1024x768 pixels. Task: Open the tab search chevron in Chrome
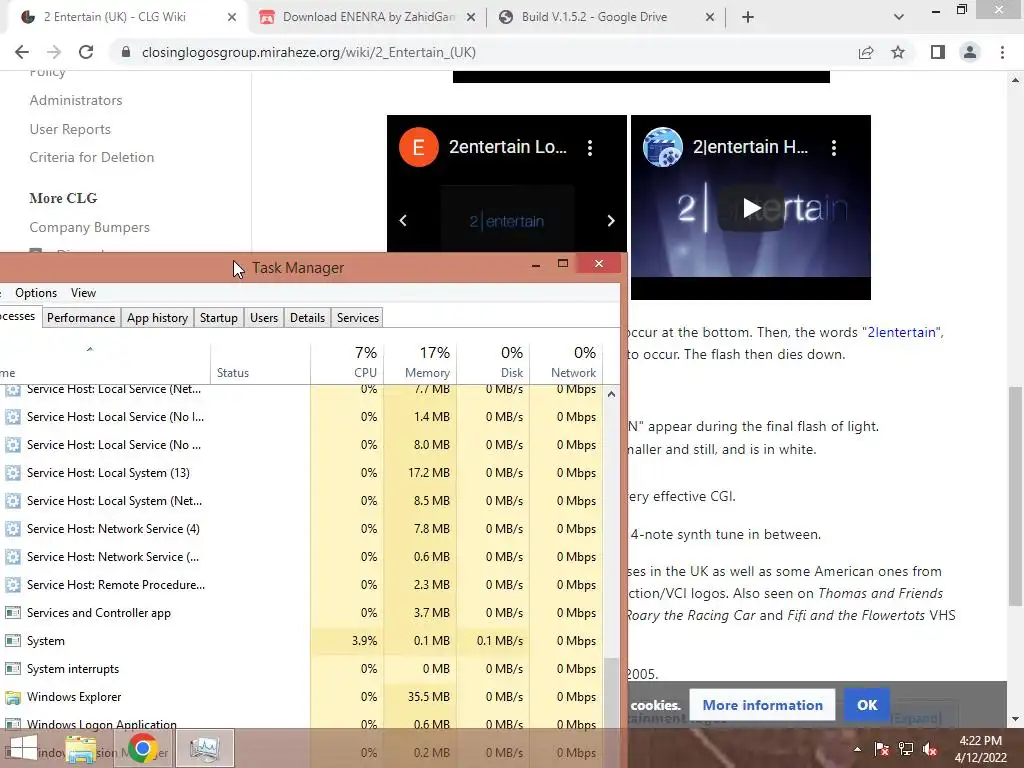899,17
